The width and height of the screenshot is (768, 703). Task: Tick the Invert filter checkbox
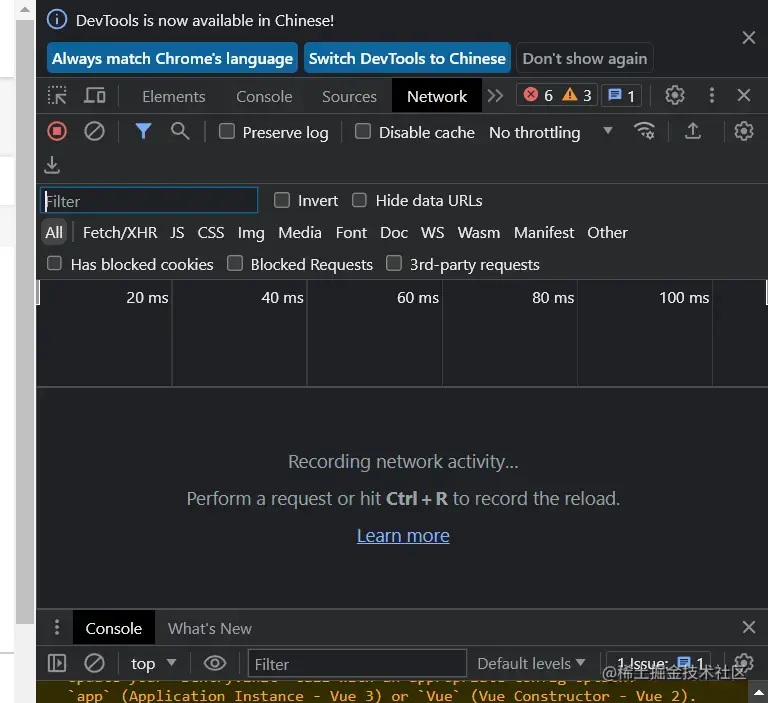(x=282, y=200)
